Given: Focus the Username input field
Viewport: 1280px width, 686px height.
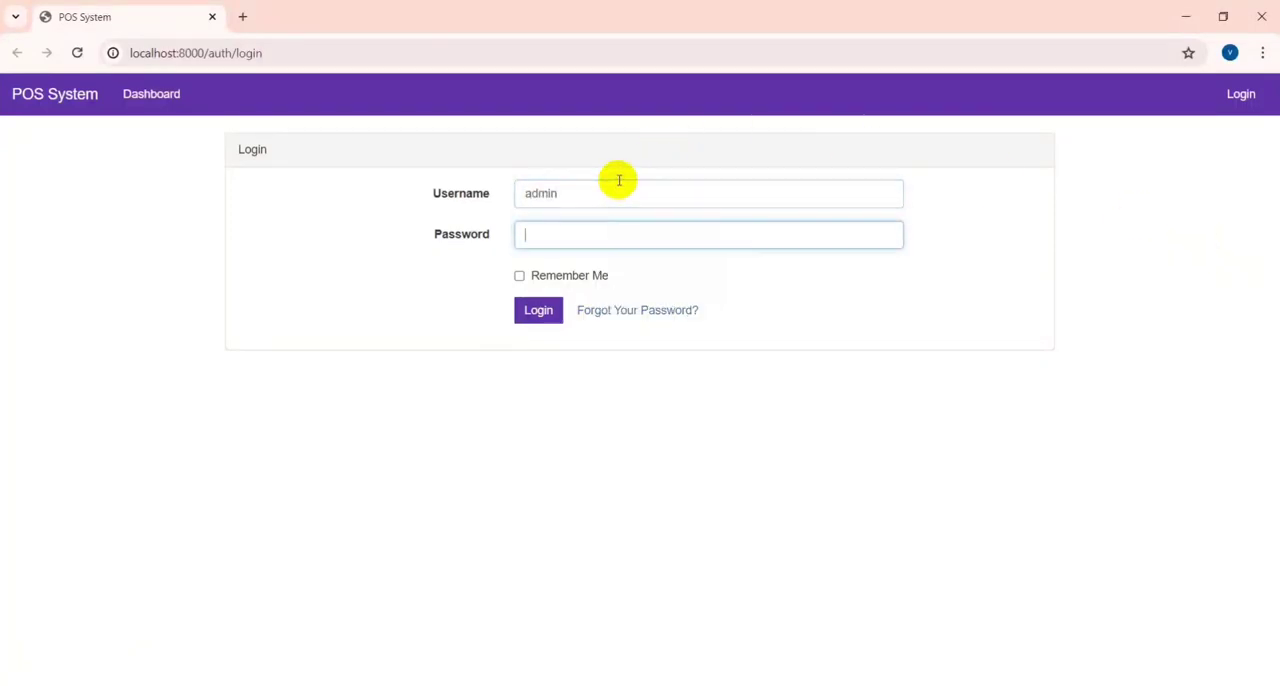Looking at the screenshot, I should pyautogui.click(x=708, y=194).
